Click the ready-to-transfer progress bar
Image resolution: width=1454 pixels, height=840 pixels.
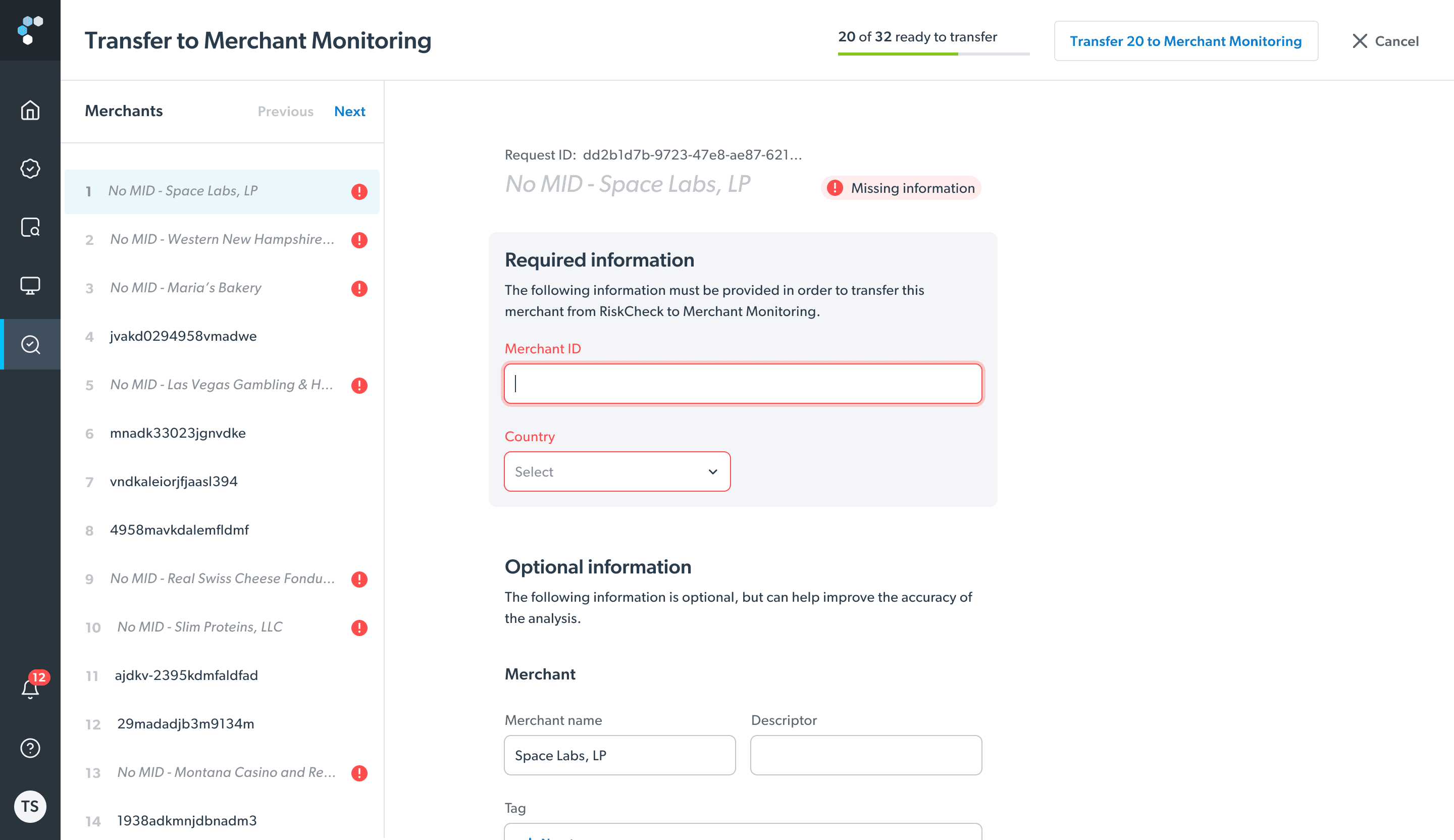933,54
